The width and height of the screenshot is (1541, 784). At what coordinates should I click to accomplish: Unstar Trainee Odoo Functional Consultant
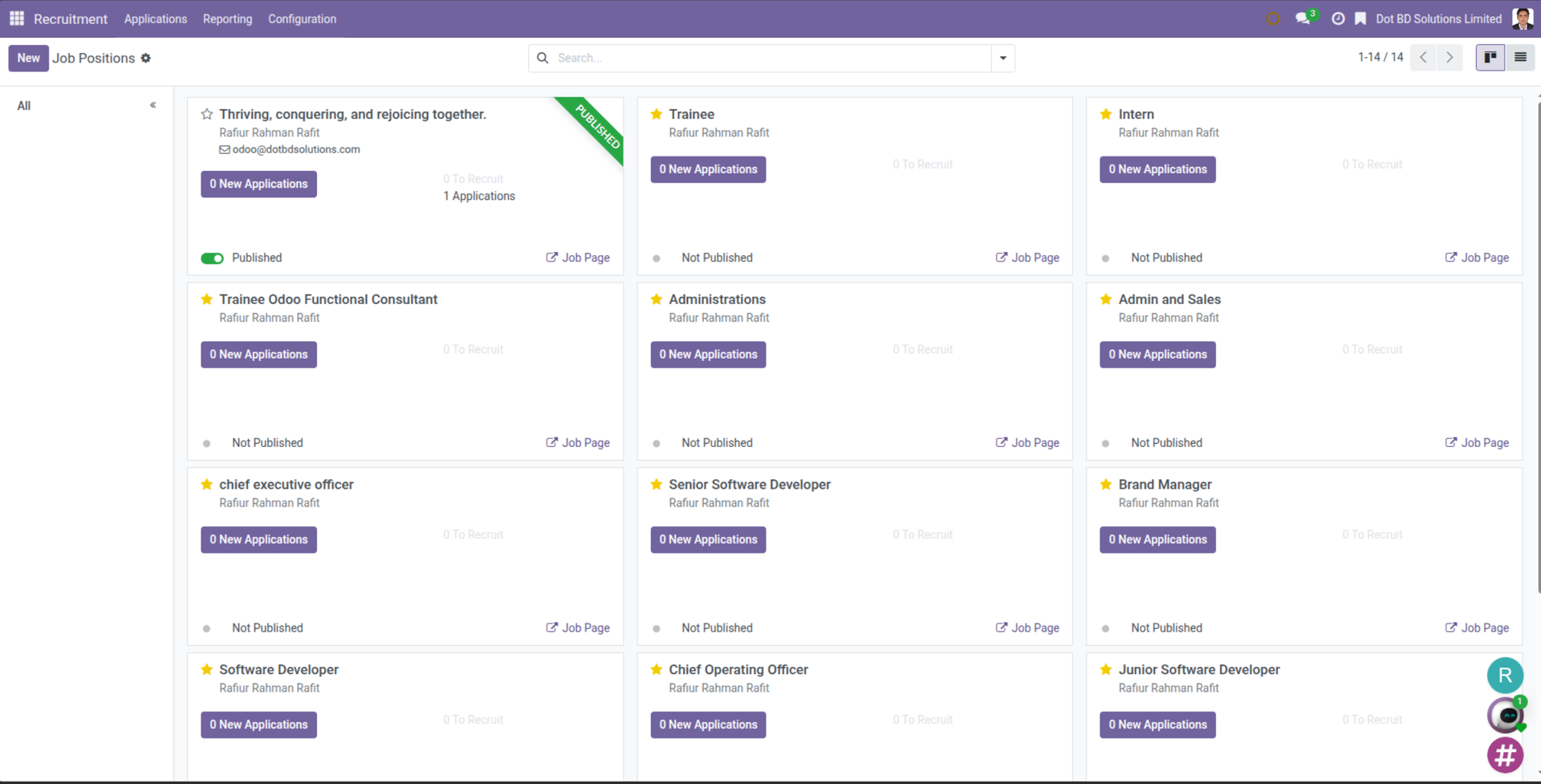(x=207, y=299)
